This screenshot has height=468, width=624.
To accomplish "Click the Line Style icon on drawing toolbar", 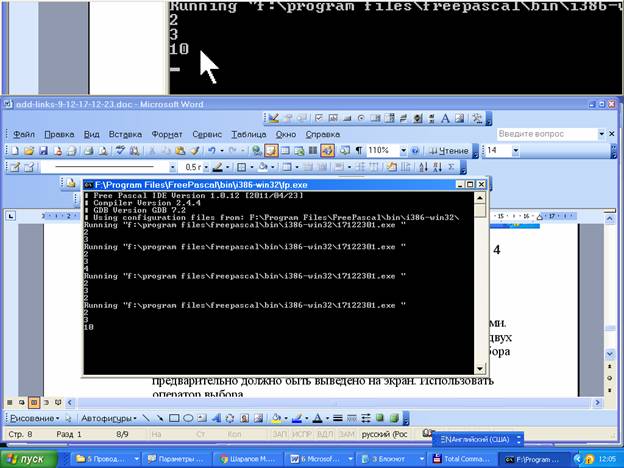I will coord(338,418).
